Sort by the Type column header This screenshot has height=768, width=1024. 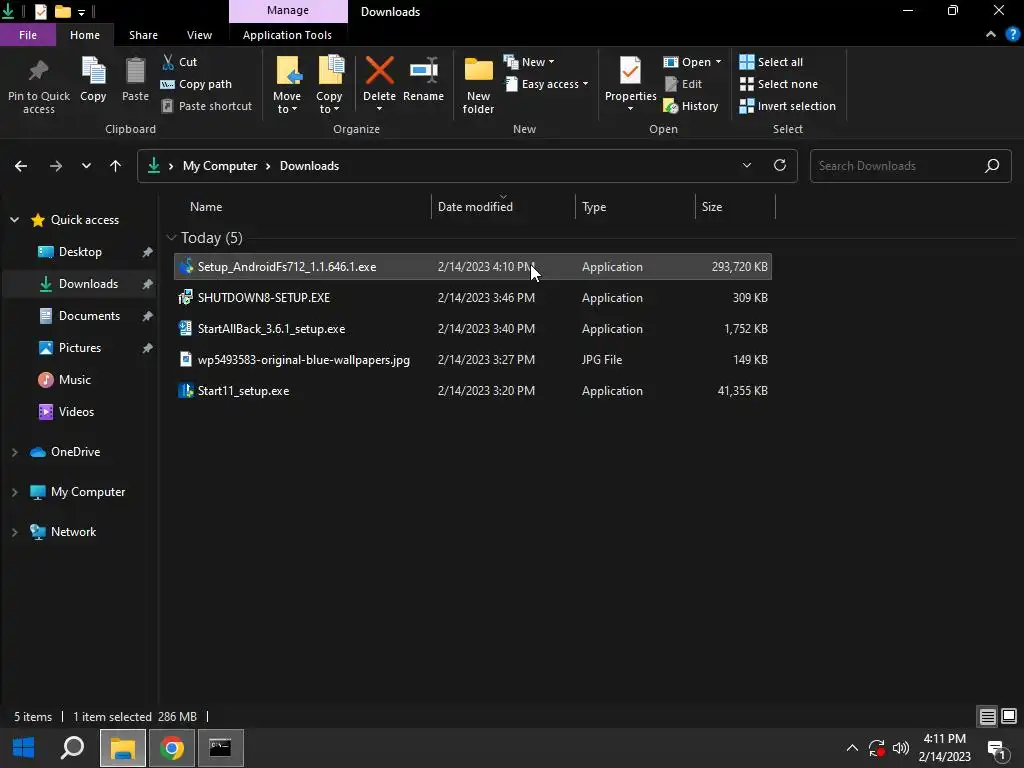coord(635,206)
